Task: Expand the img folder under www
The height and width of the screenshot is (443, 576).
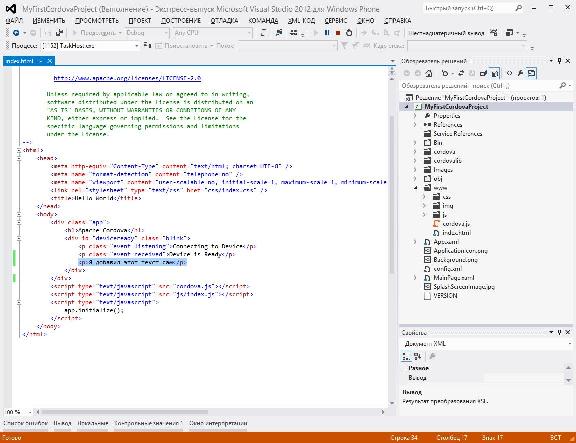Action: (424, 206)
